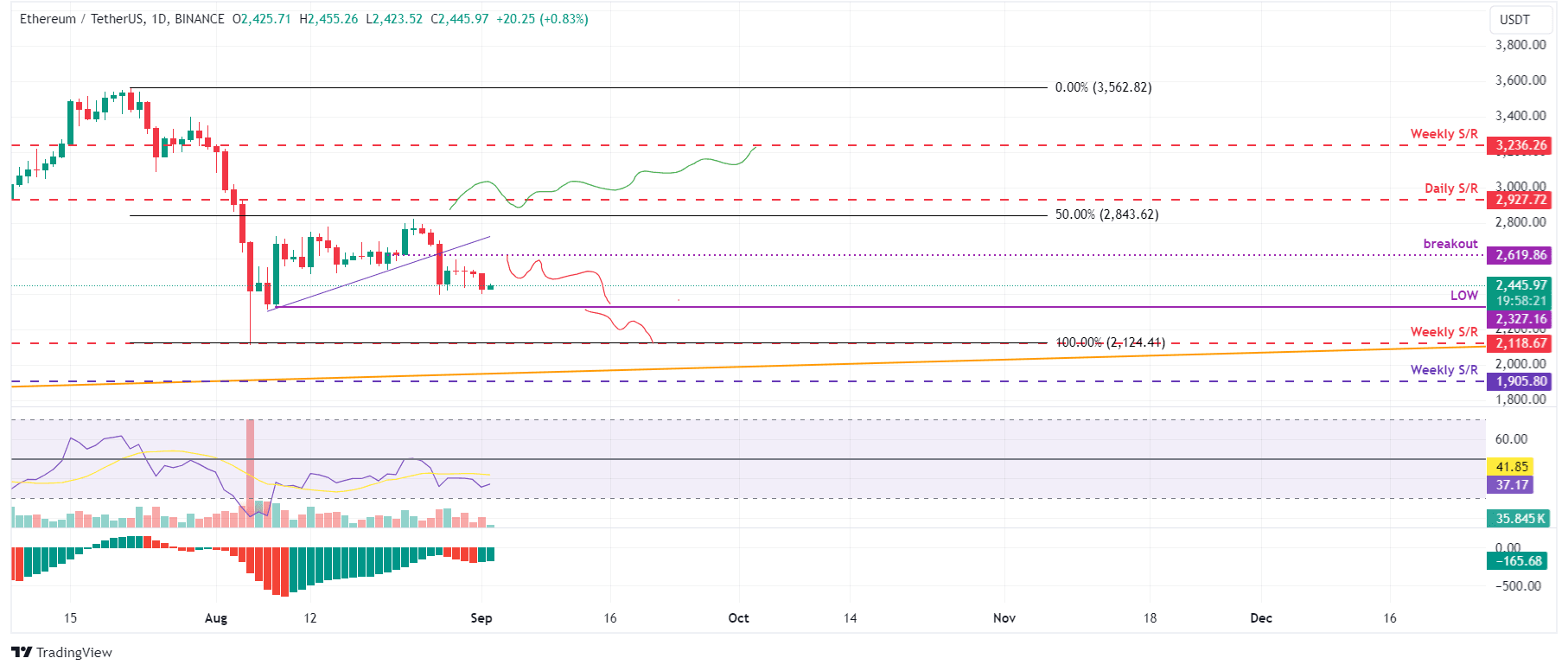Click the oscillator value tag -165.68
The height and width of the screenshot is (671, 1568).
(x=1519, y=561)
